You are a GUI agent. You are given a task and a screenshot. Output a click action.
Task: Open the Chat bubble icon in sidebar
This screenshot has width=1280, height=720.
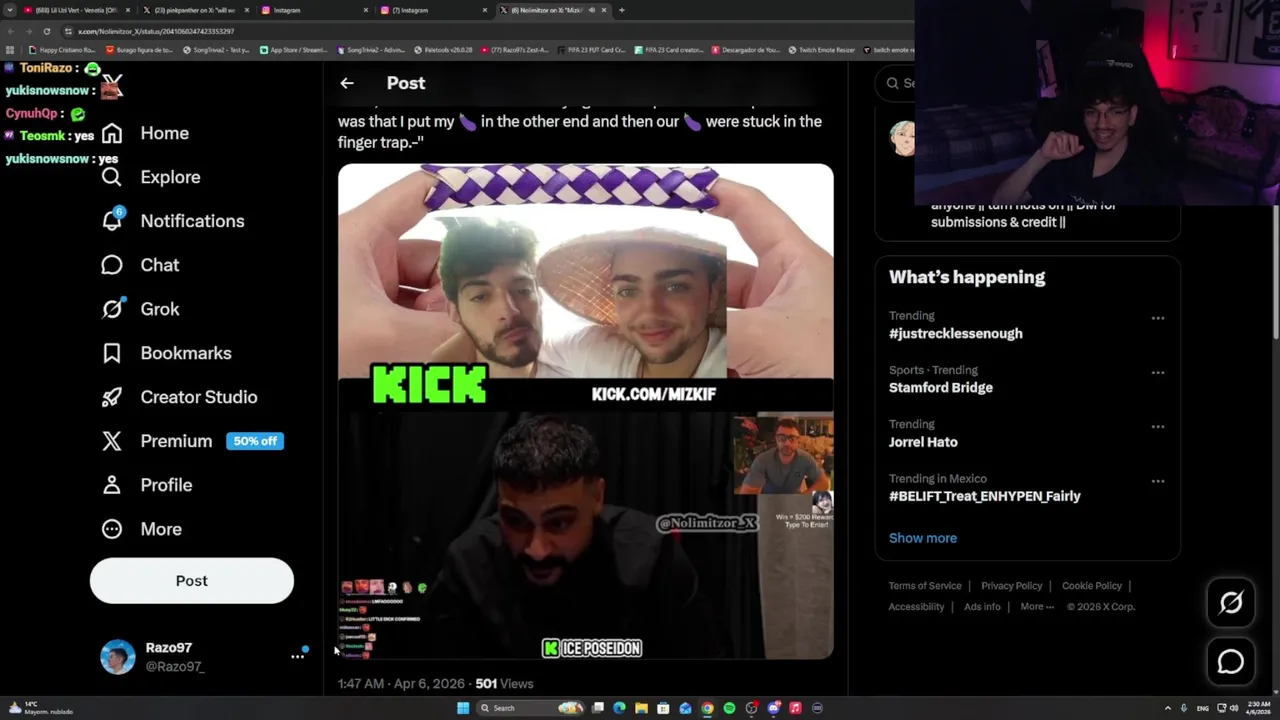point(112,265)
